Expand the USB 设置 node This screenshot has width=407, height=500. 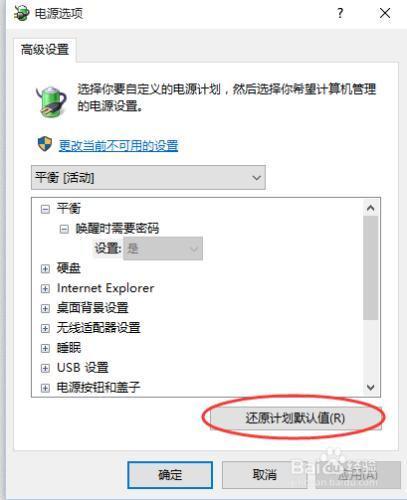45,368
